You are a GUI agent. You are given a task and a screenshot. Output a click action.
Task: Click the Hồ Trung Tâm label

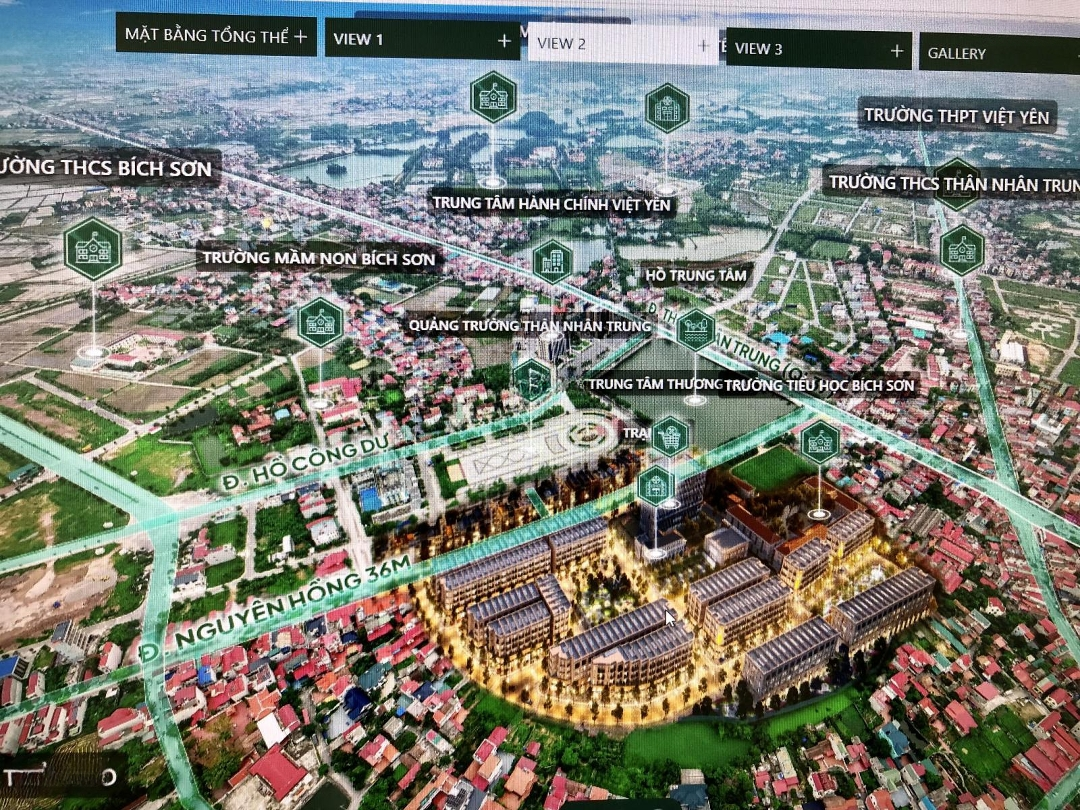click(696, 275)
